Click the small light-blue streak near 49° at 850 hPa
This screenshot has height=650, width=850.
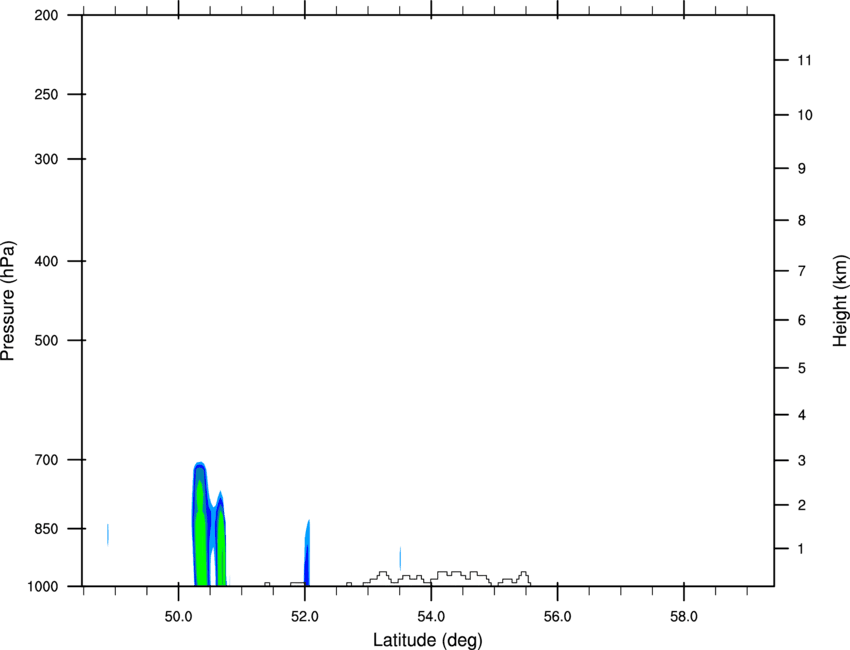(108, 535)
